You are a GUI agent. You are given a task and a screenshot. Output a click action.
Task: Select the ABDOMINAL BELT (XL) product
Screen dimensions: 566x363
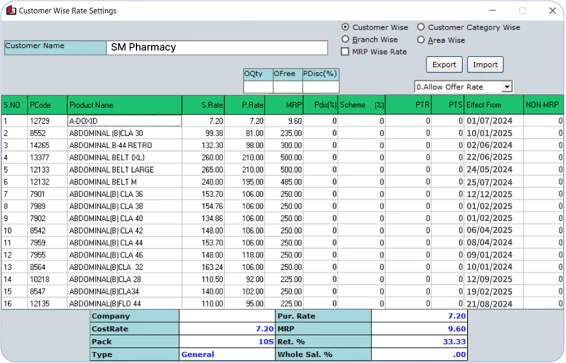pyautogui.click(x=125, y=157)
